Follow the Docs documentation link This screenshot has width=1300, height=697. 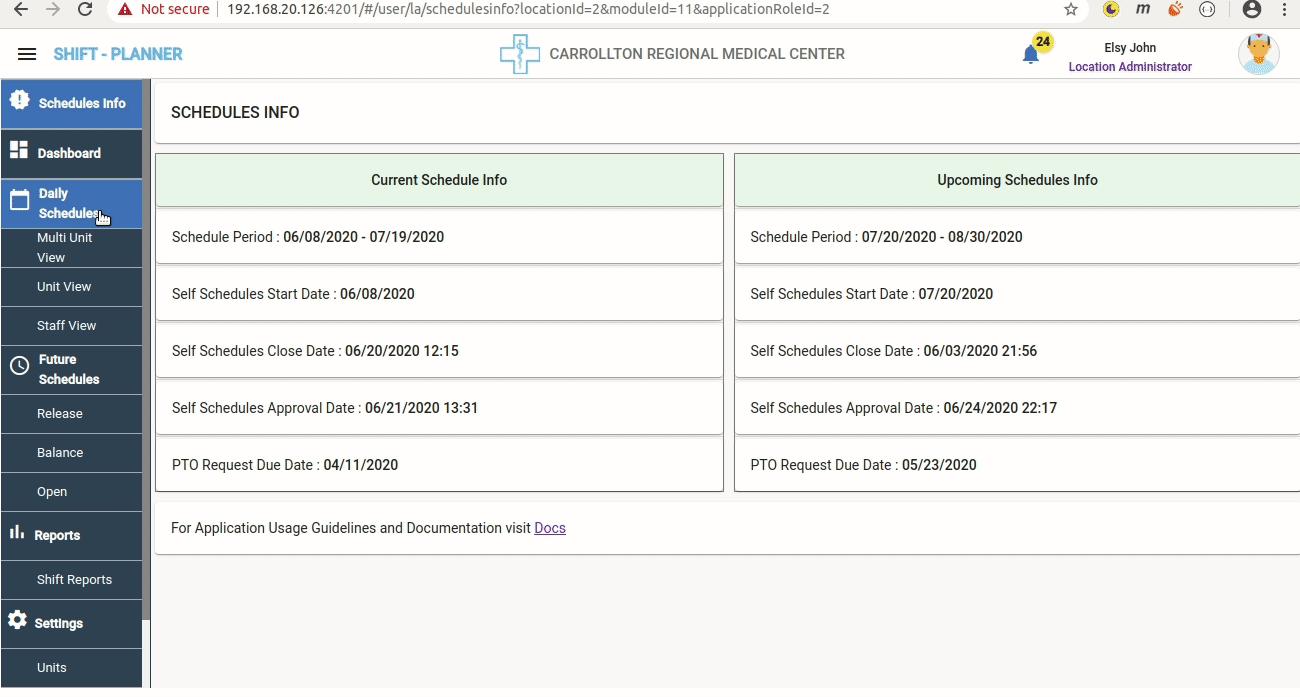pyautogui.click(x=550, y=528)
